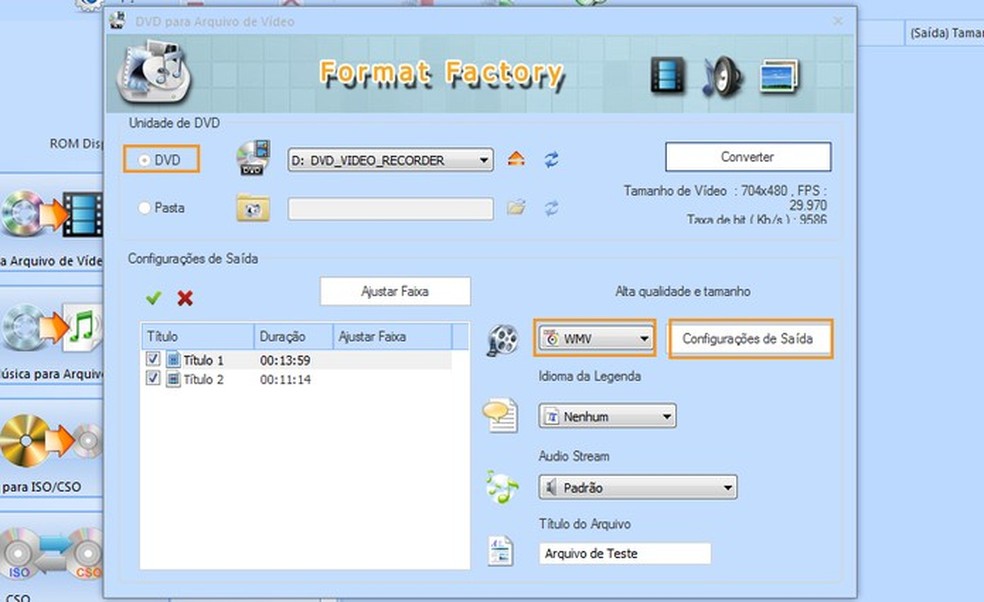Uncheck the Título 1 checkbox
The width and height of the screenshot is (984, 602).
152,359
